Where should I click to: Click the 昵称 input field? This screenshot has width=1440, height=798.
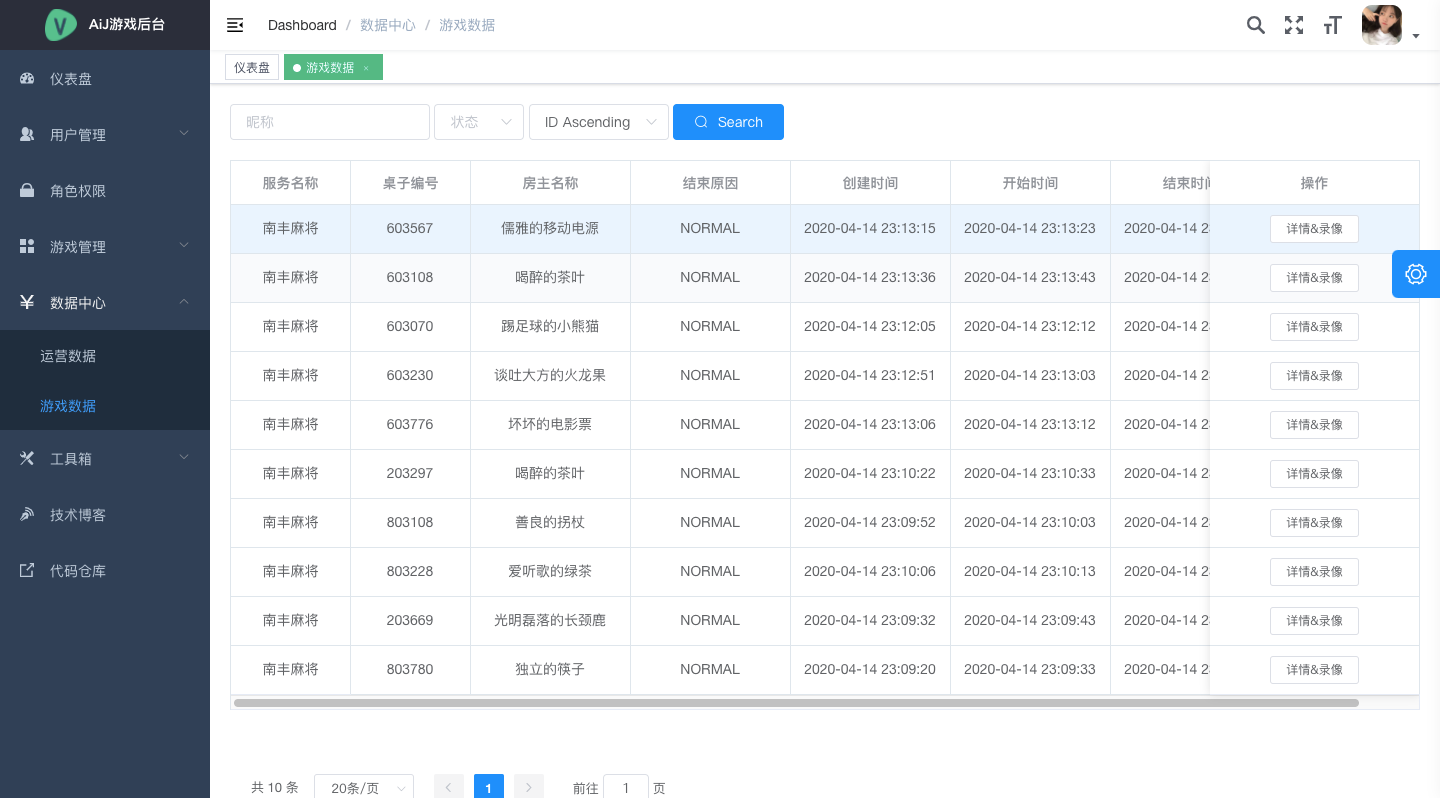pos(330,122)
